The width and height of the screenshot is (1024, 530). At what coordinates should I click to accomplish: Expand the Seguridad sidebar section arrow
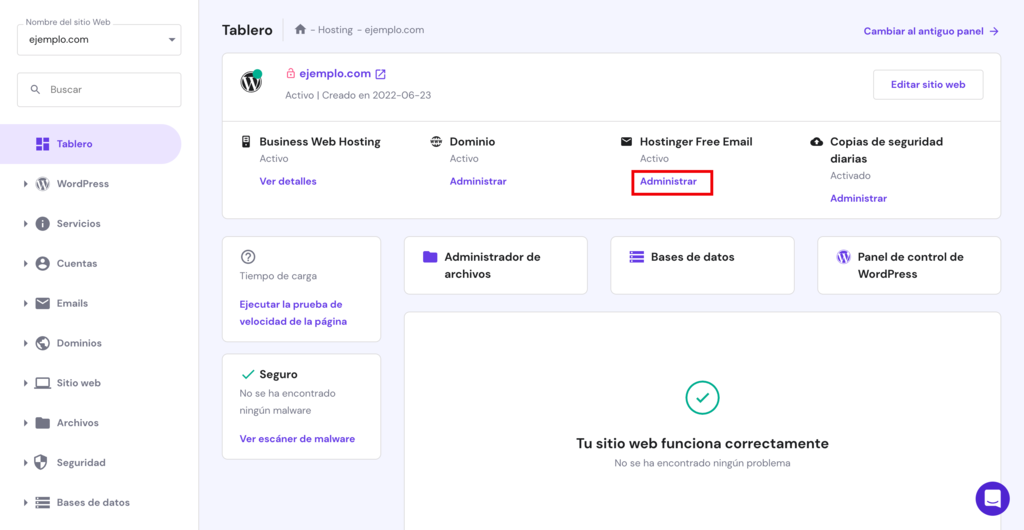point(25,463)
